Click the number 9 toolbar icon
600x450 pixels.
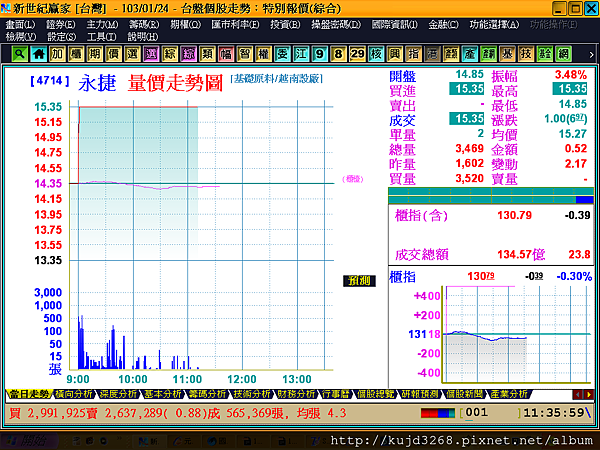click(x=320, y=54)
